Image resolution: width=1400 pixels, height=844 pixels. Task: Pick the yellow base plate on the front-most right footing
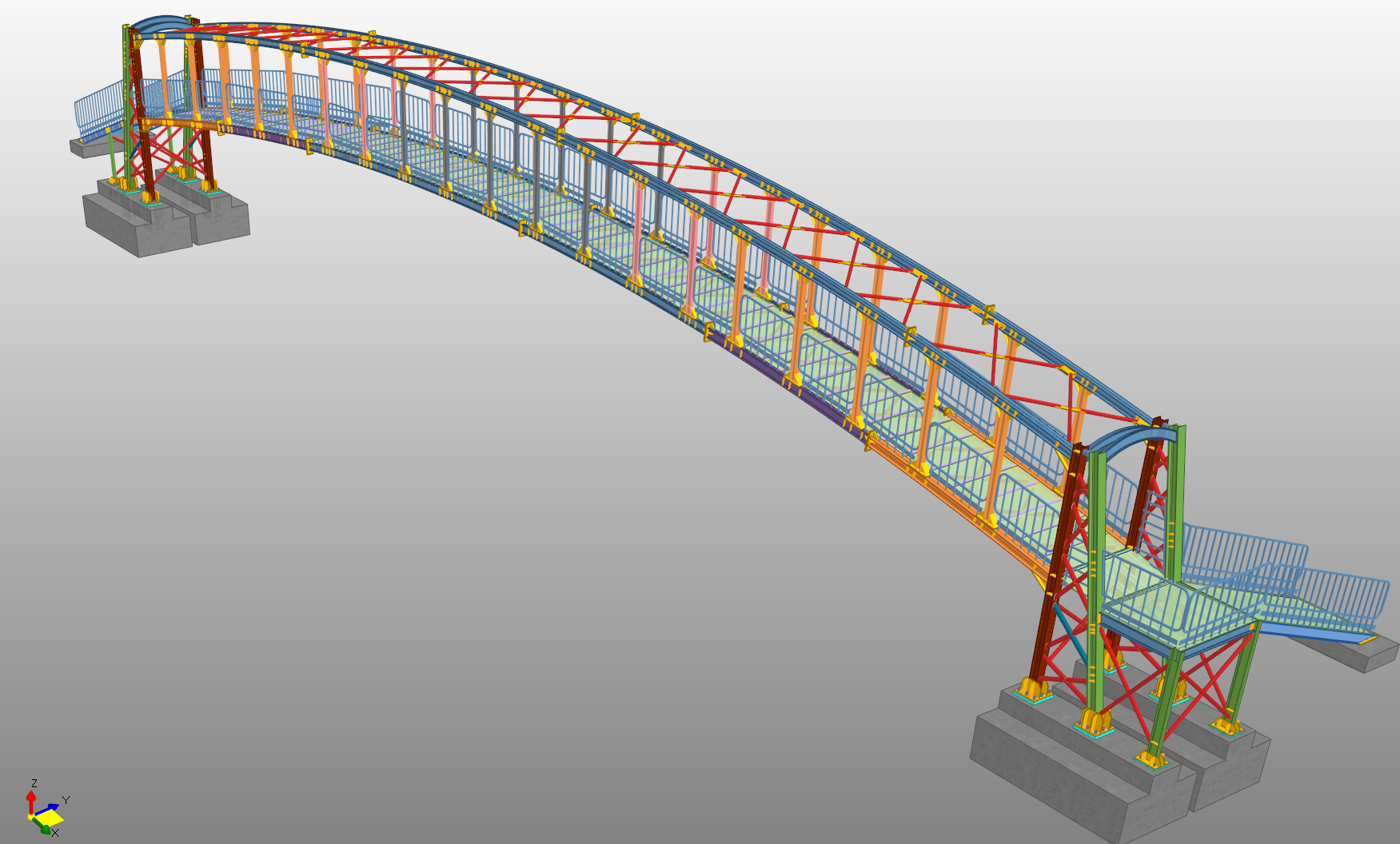pos(1151,758)
